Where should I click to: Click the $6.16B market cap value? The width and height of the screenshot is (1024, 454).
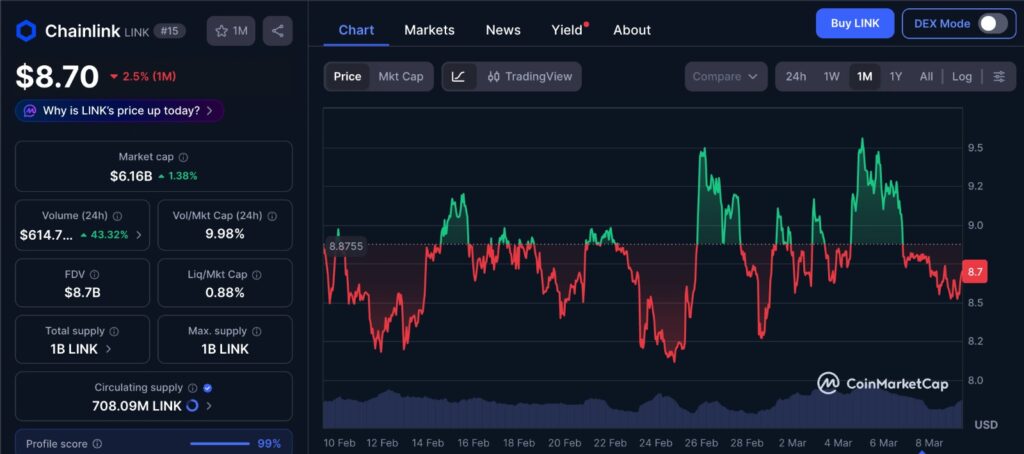coord(131,176)
